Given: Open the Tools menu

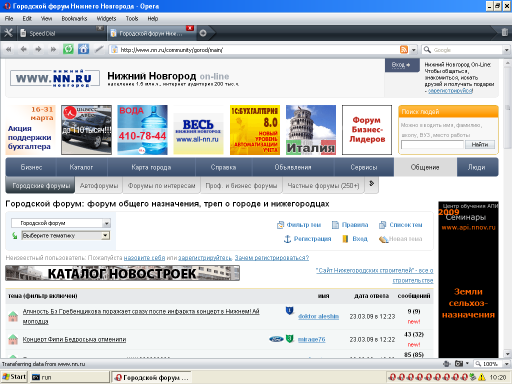Looking at the screenshot, I should coord(132,19).
